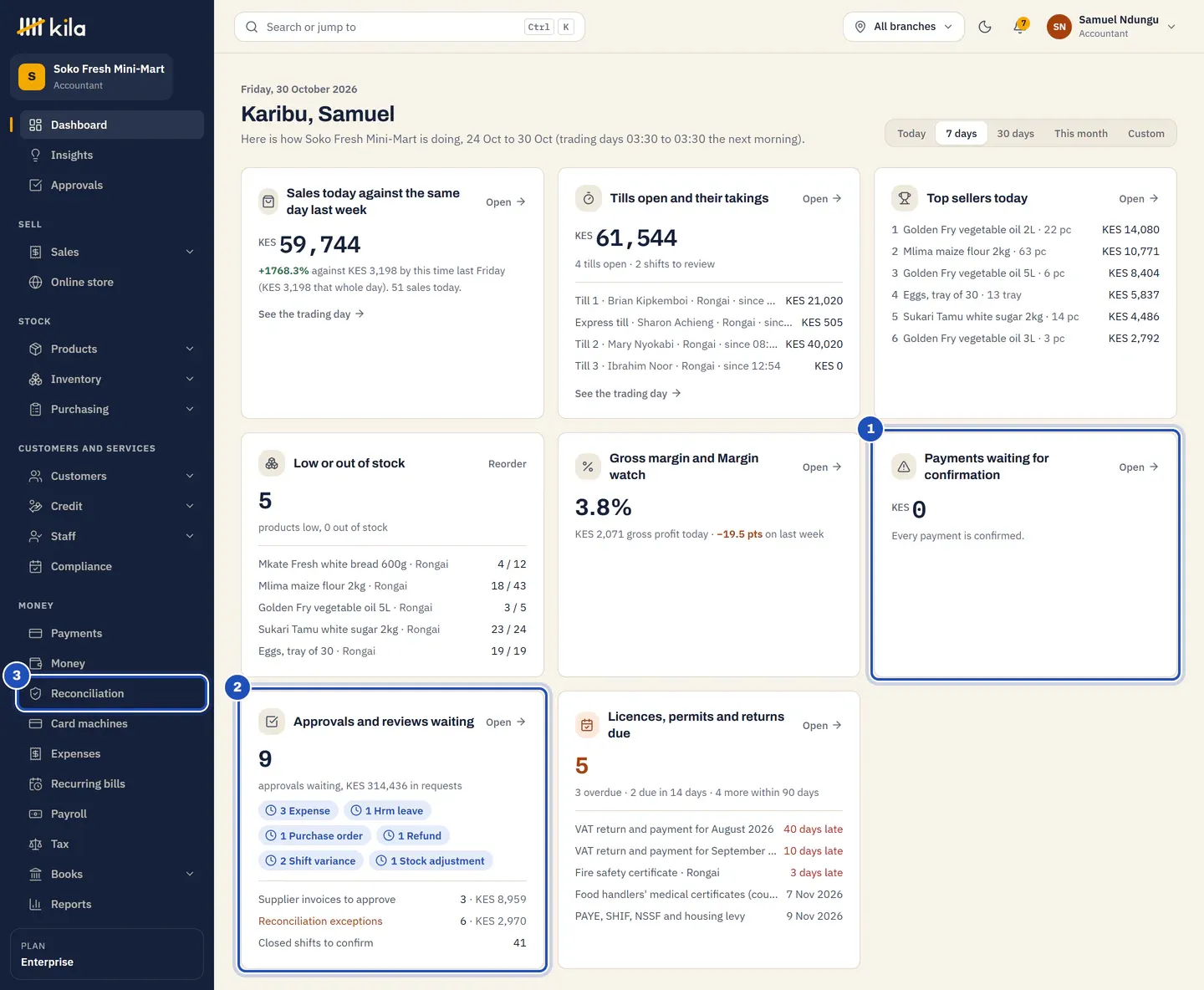1204x990 pixels.
Task: Click the 2 Shift variance chip
Action: tap(311, 860)
